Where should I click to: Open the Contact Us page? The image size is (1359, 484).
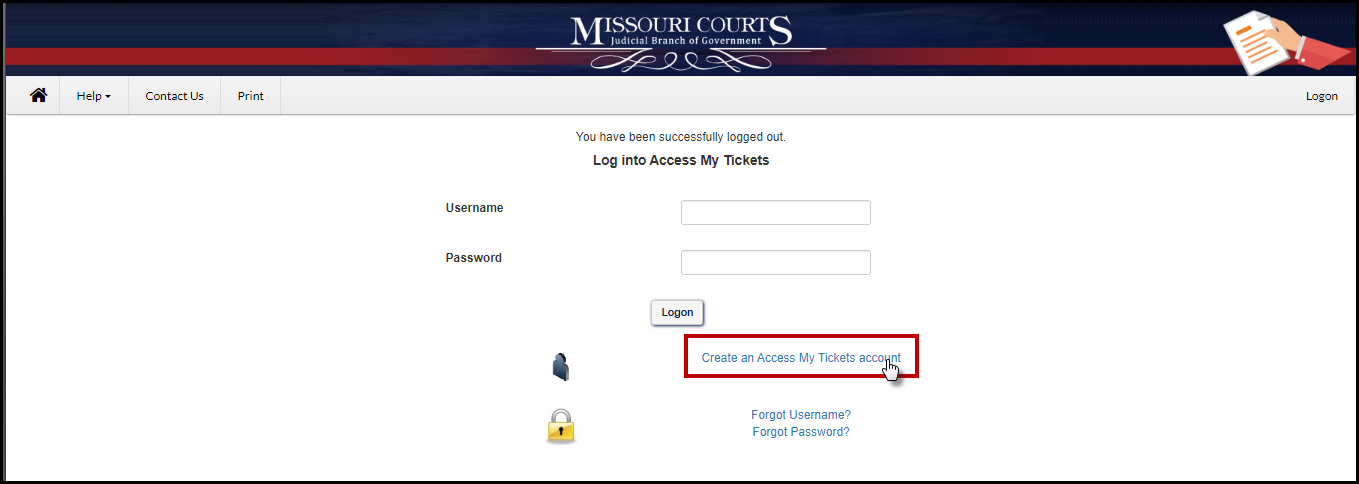174,96
